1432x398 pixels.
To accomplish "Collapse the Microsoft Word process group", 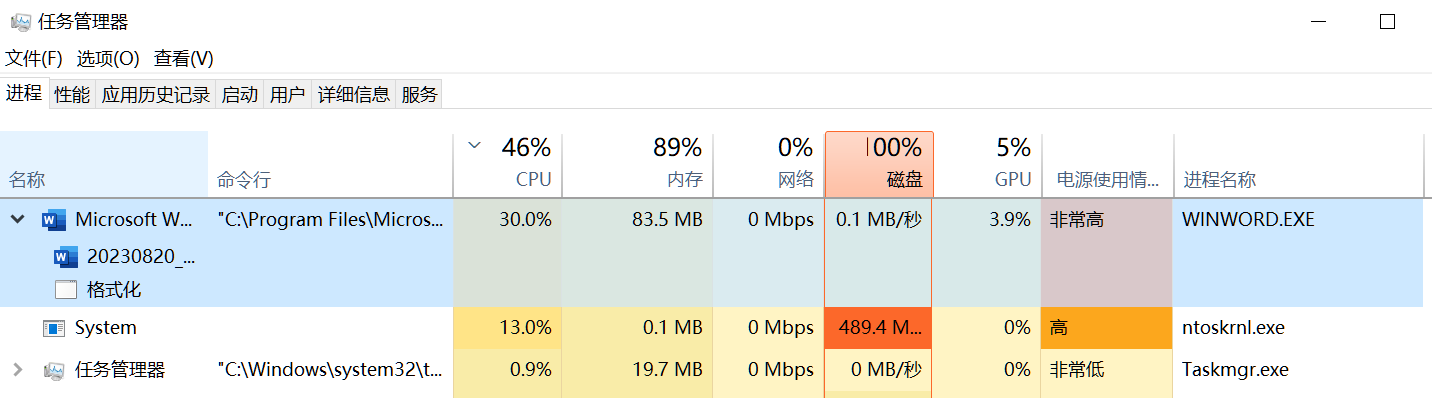I will (17, 220).
